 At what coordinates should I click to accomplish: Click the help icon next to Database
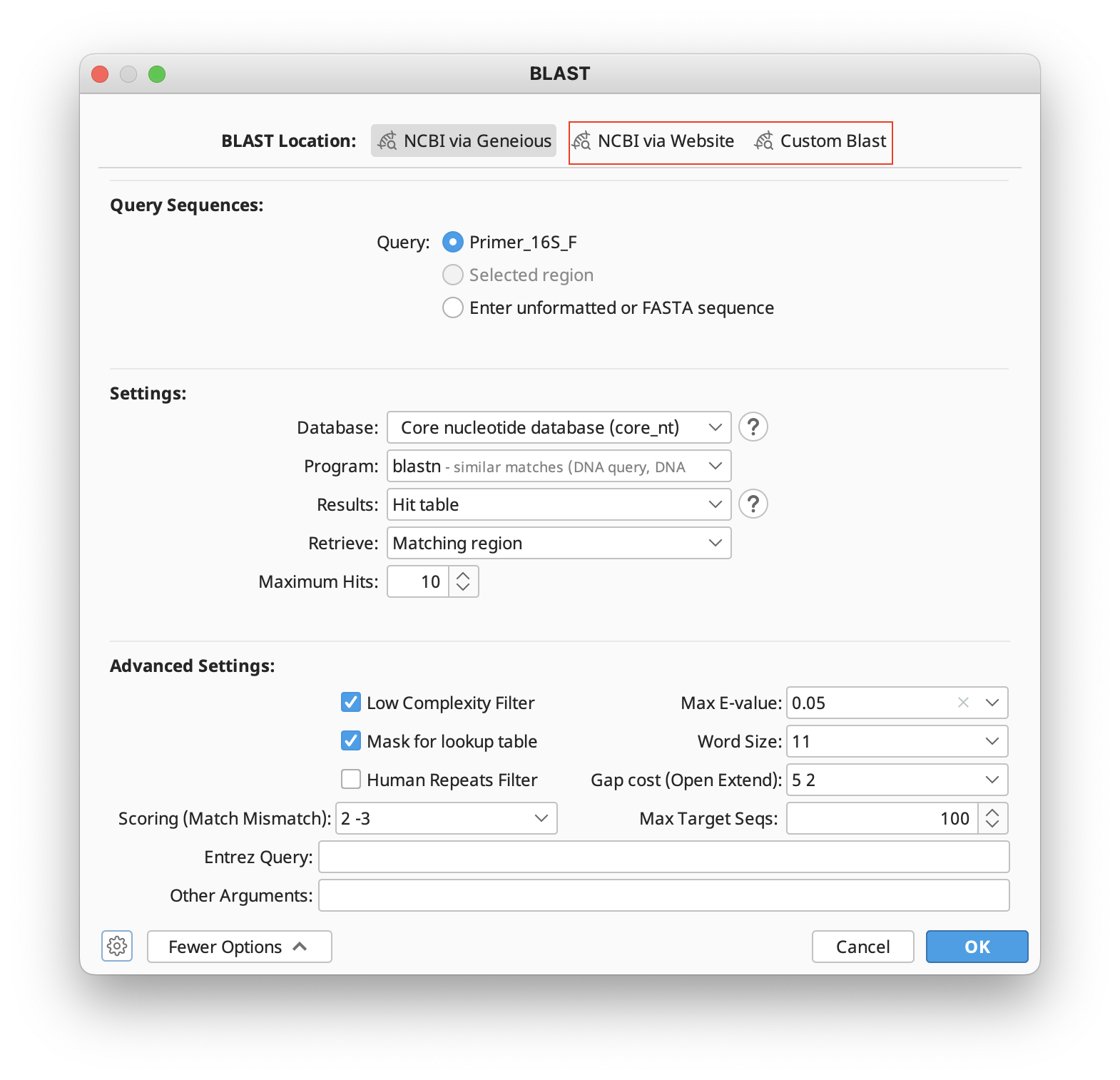753,427
